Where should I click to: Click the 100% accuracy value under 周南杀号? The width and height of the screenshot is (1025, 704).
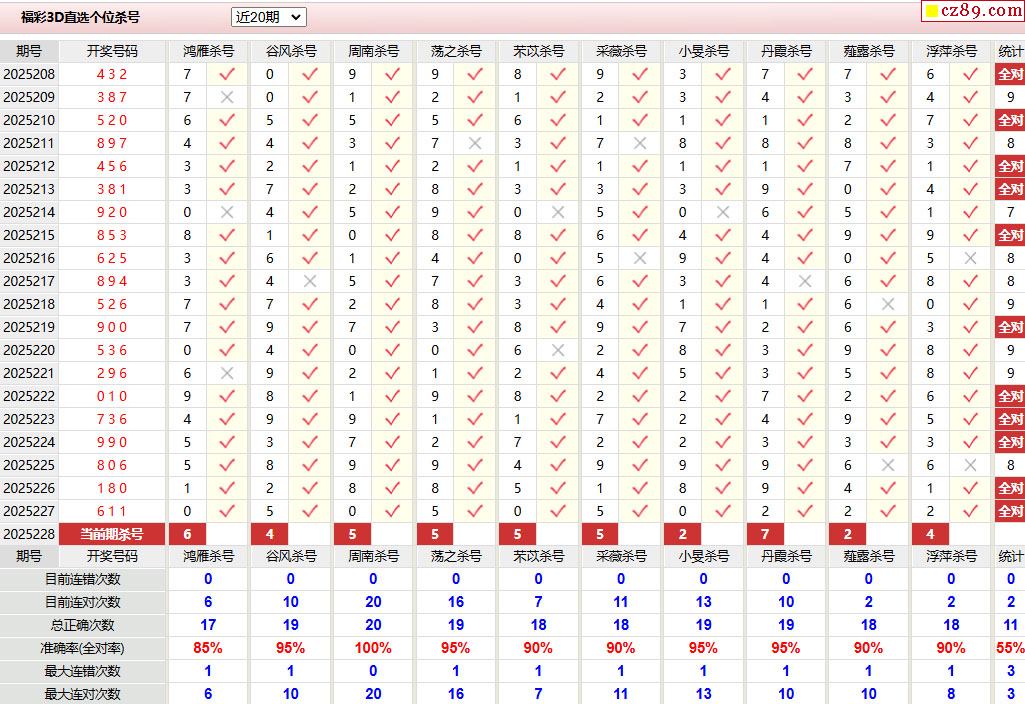click(373, 648)
